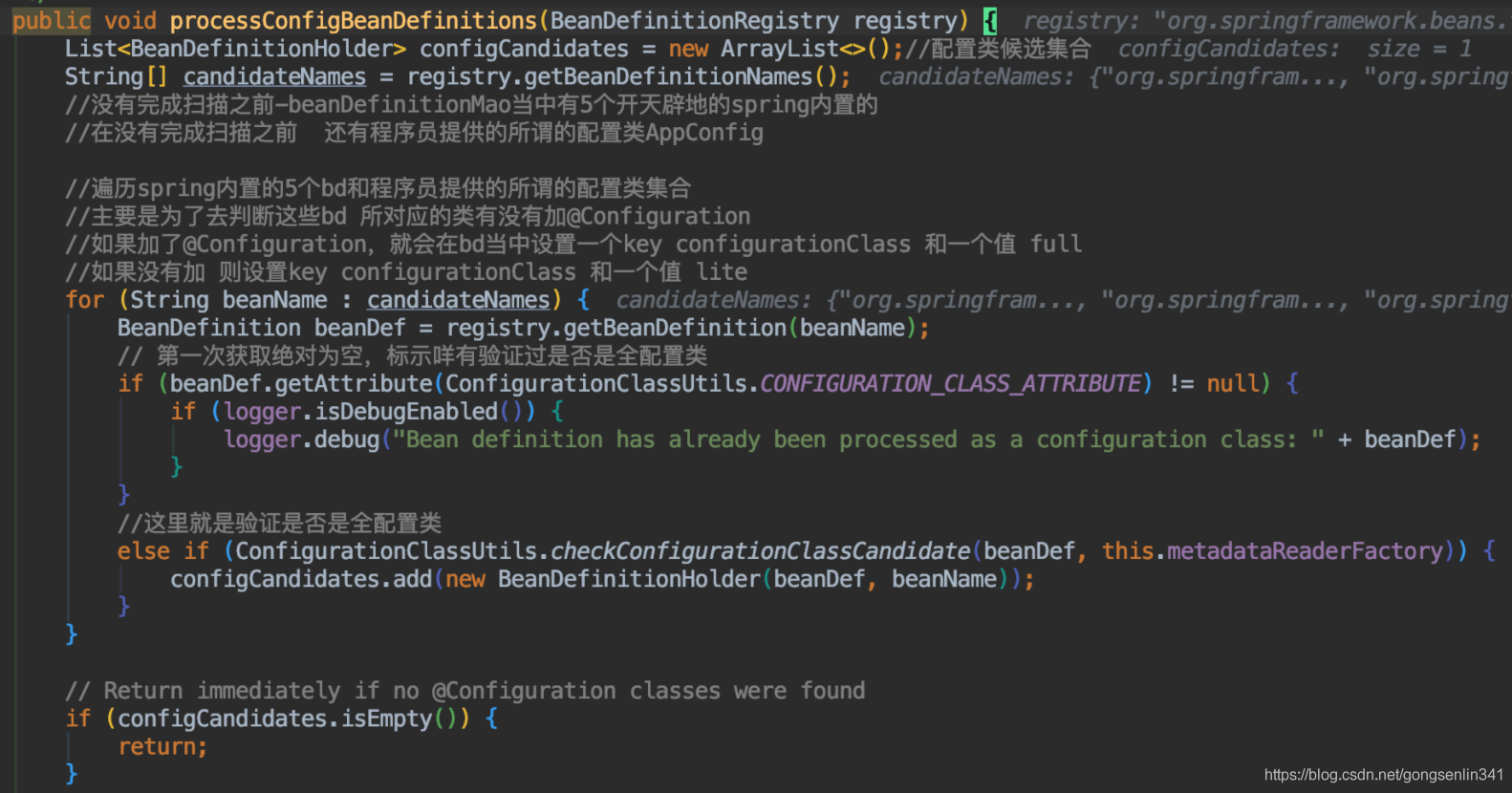The height and width of the screenshot is (793, 1512).
Task: Click the highlighted opening brace of the method
Action: [x=990, y=21]
